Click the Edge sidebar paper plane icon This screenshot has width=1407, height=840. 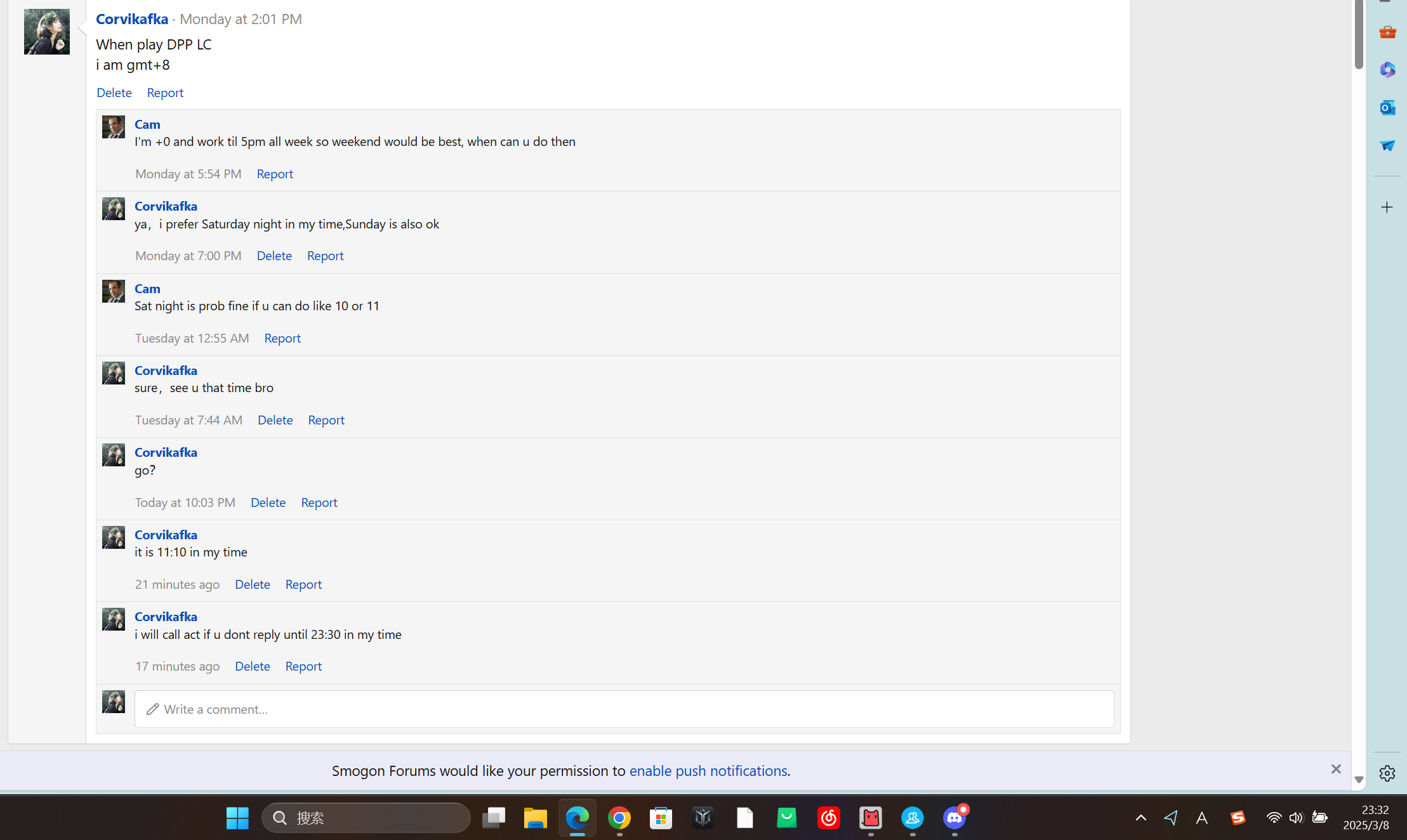[x=1387, y=145]
